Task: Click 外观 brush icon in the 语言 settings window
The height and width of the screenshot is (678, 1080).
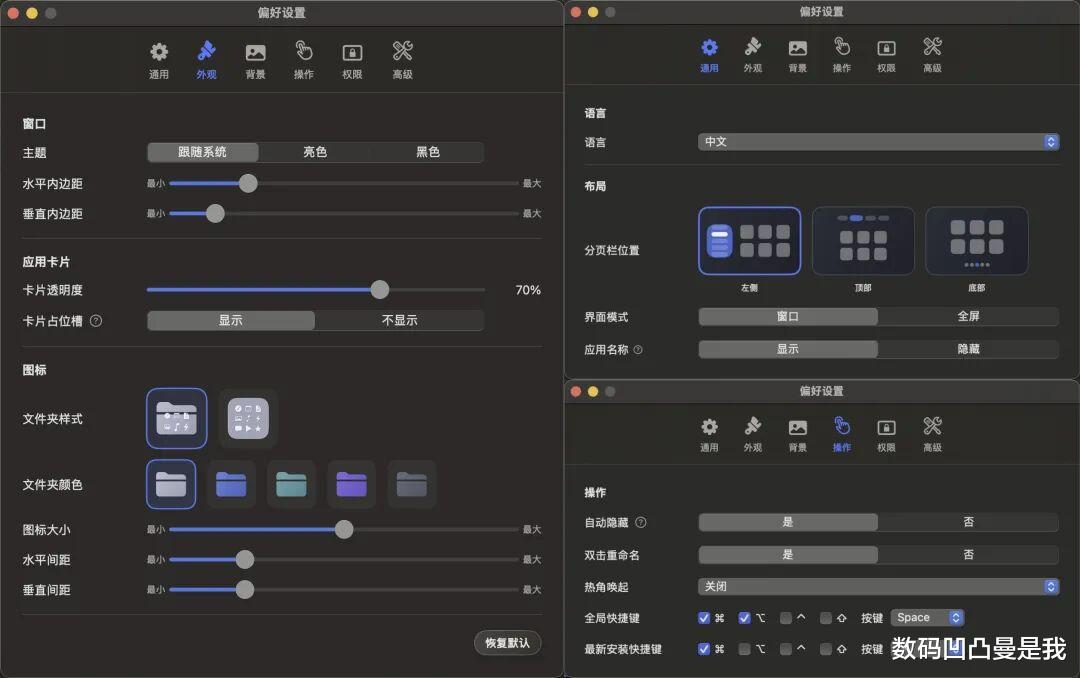Action: tap(753, 47)
